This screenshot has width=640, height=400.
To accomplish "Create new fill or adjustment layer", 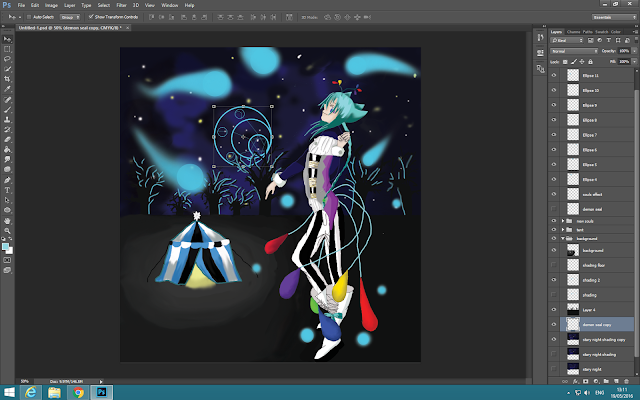I will pos(596,381).
